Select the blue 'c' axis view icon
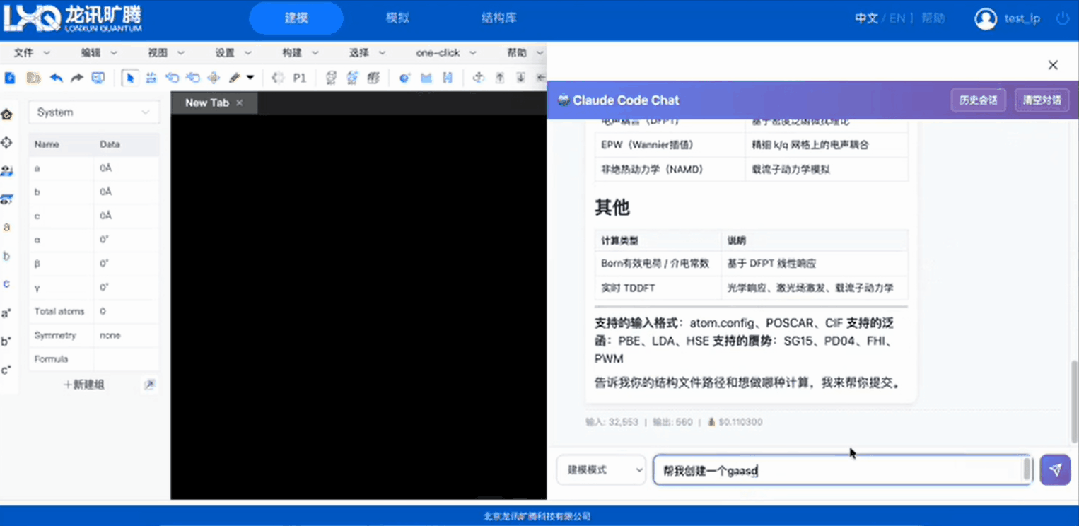Screen dimensions: 1079x526 pos(7,283)
